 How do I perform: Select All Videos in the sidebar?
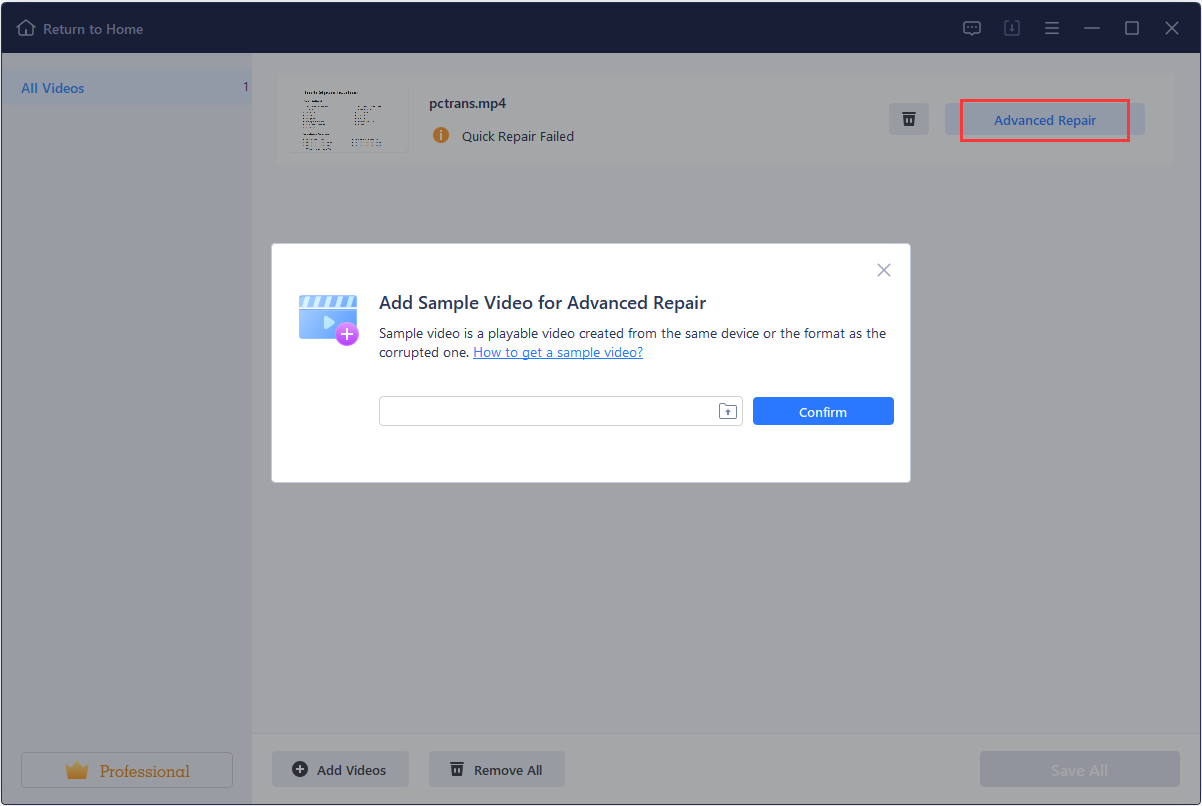52,88
